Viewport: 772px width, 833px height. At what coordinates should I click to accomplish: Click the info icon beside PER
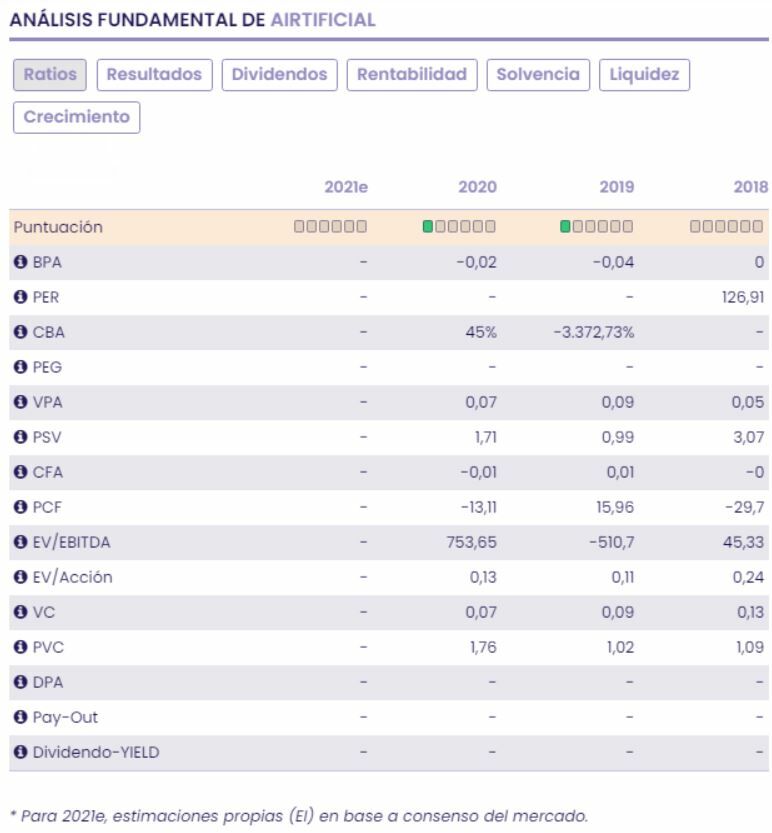pos(20,297)
